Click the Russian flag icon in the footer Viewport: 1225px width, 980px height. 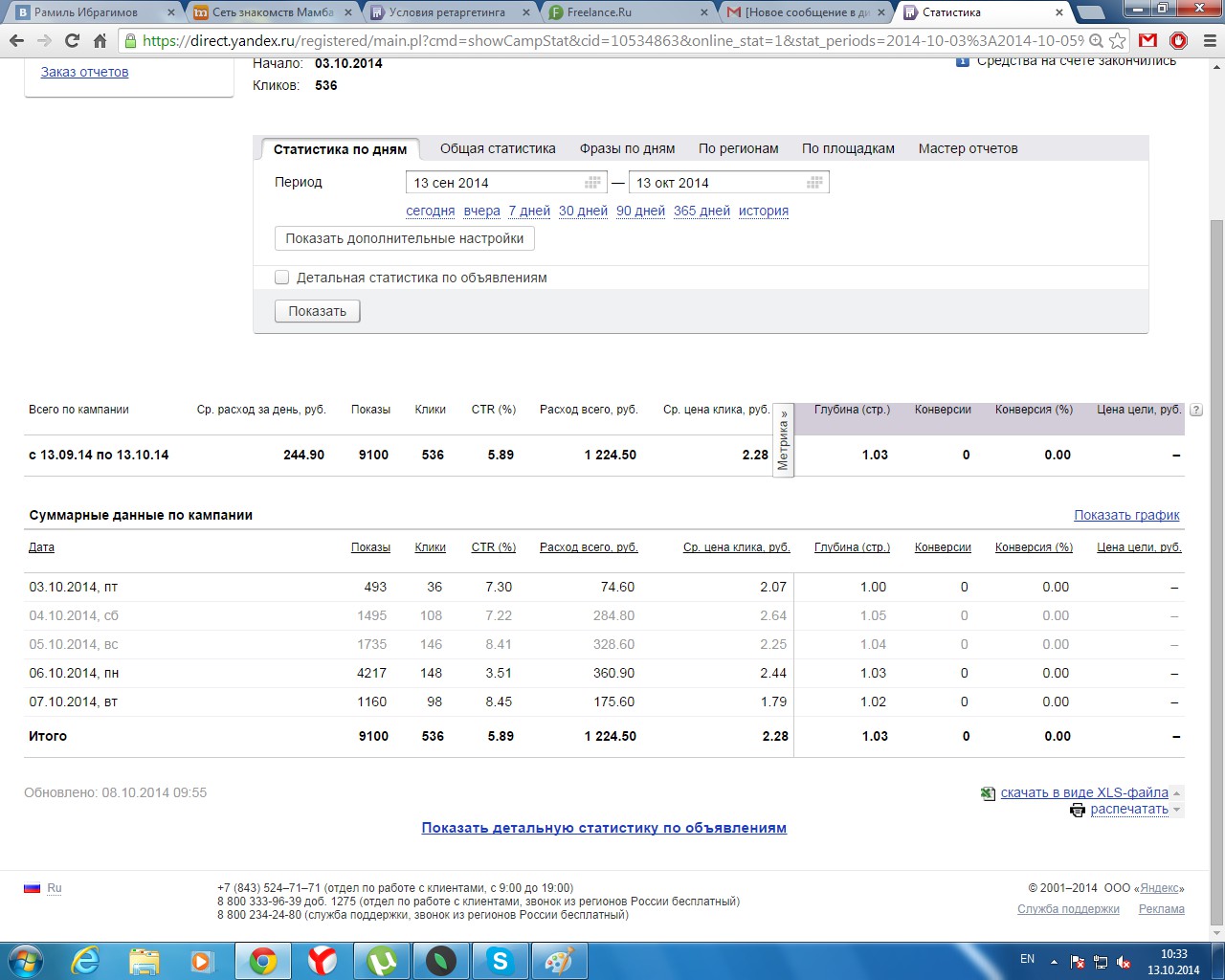33,888
